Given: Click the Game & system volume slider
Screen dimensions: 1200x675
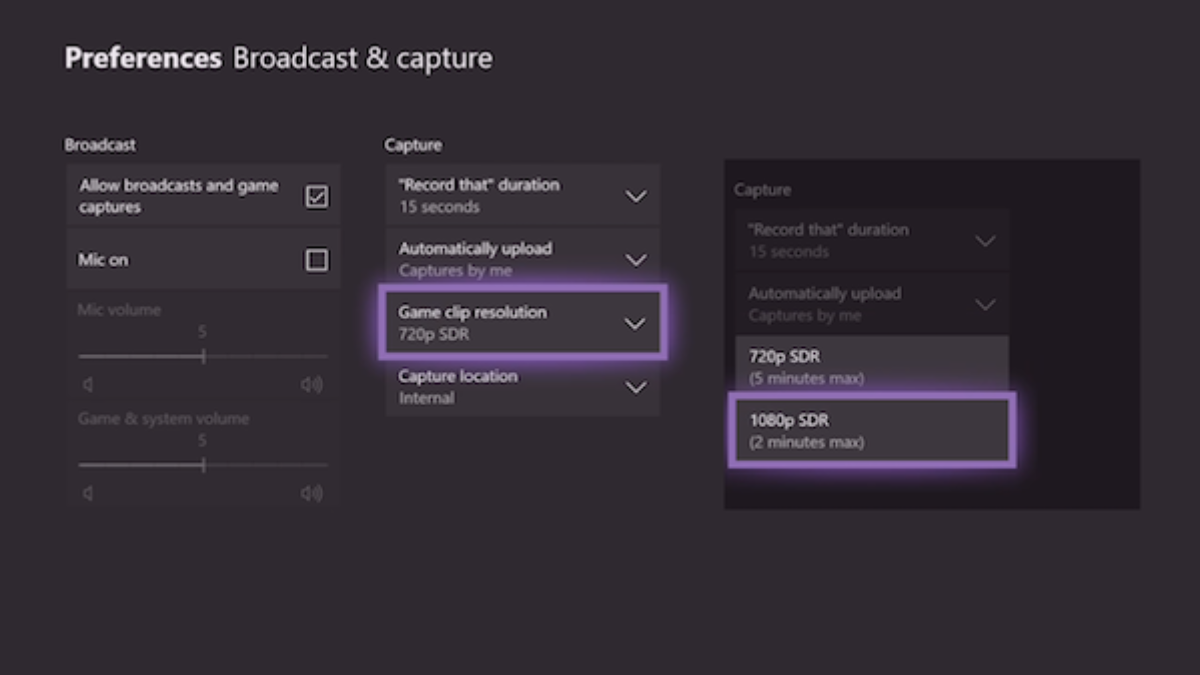Looking at the screenshot, I should [x=203, y=464].
